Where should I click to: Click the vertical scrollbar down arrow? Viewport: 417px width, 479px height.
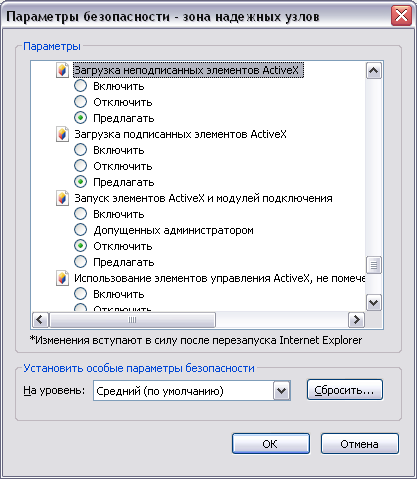click(374, 303)
